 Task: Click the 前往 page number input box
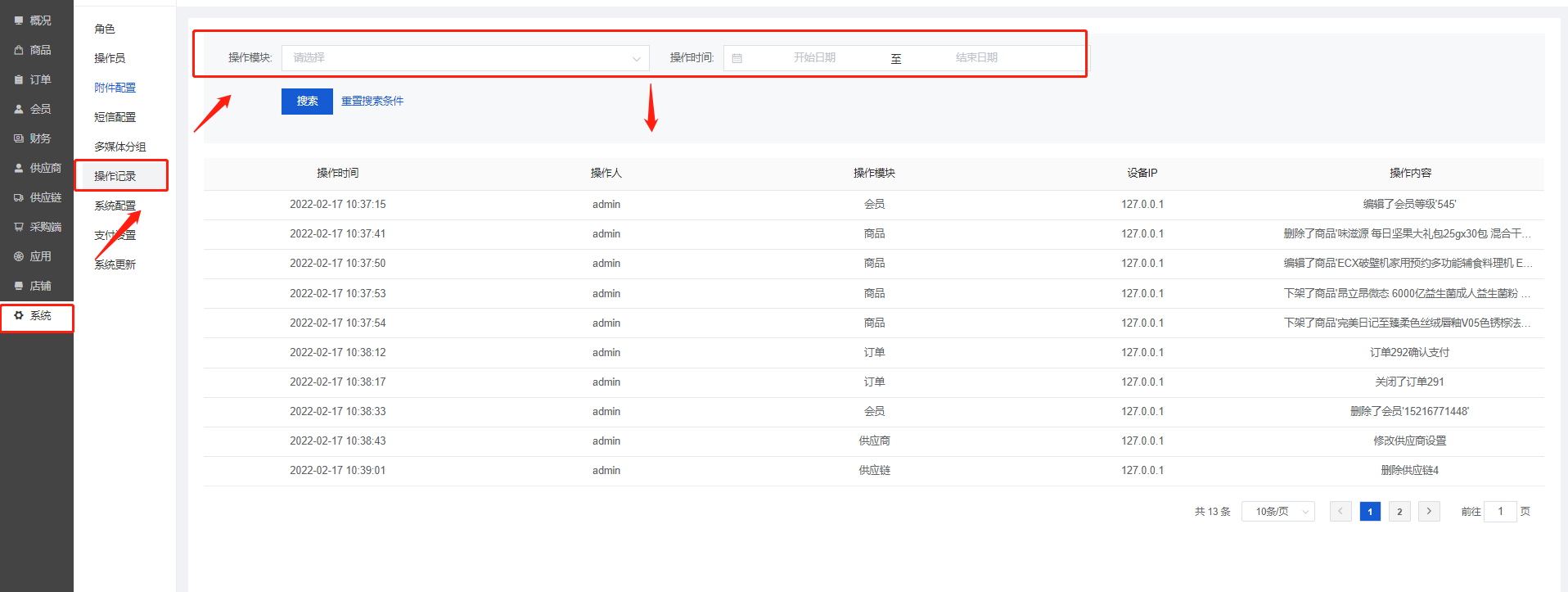[x=1500, y=512]
